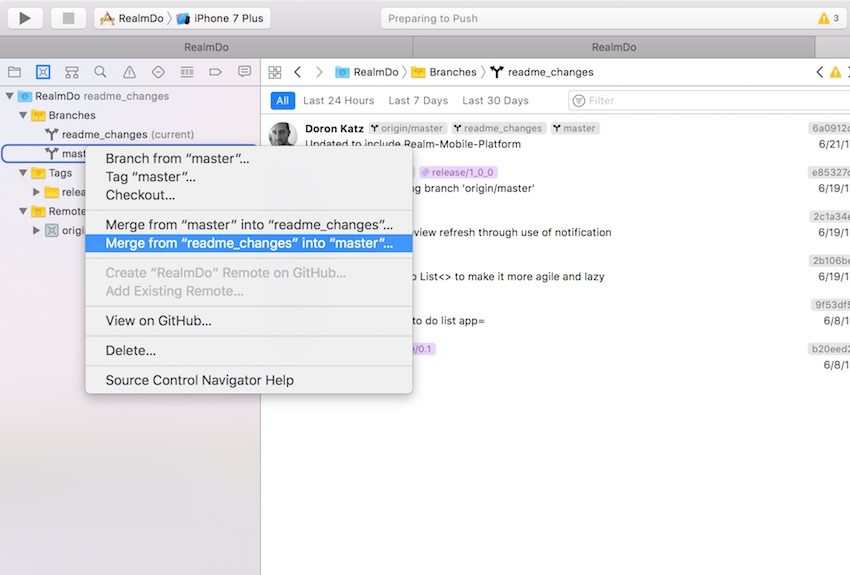This screenshot has width=850, height=575.
Task: Click Doron Katz avatar thumbnail
Action: click(283, 134)
